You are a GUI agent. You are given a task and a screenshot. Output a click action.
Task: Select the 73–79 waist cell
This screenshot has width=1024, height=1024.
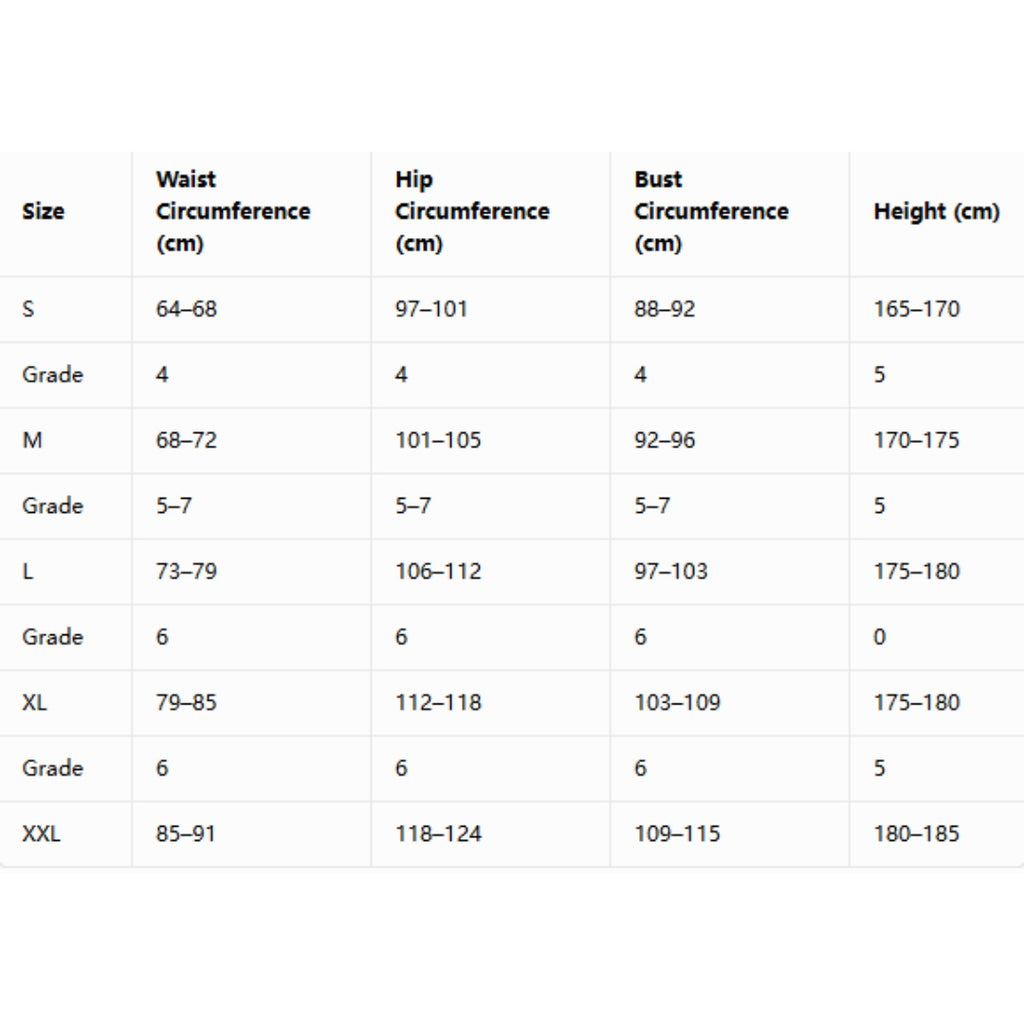pyautogui.click(x=186, y=571)
